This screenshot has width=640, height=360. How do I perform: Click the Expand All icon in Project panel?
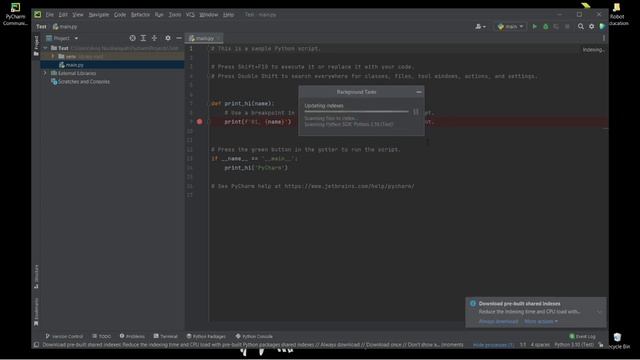143,38
